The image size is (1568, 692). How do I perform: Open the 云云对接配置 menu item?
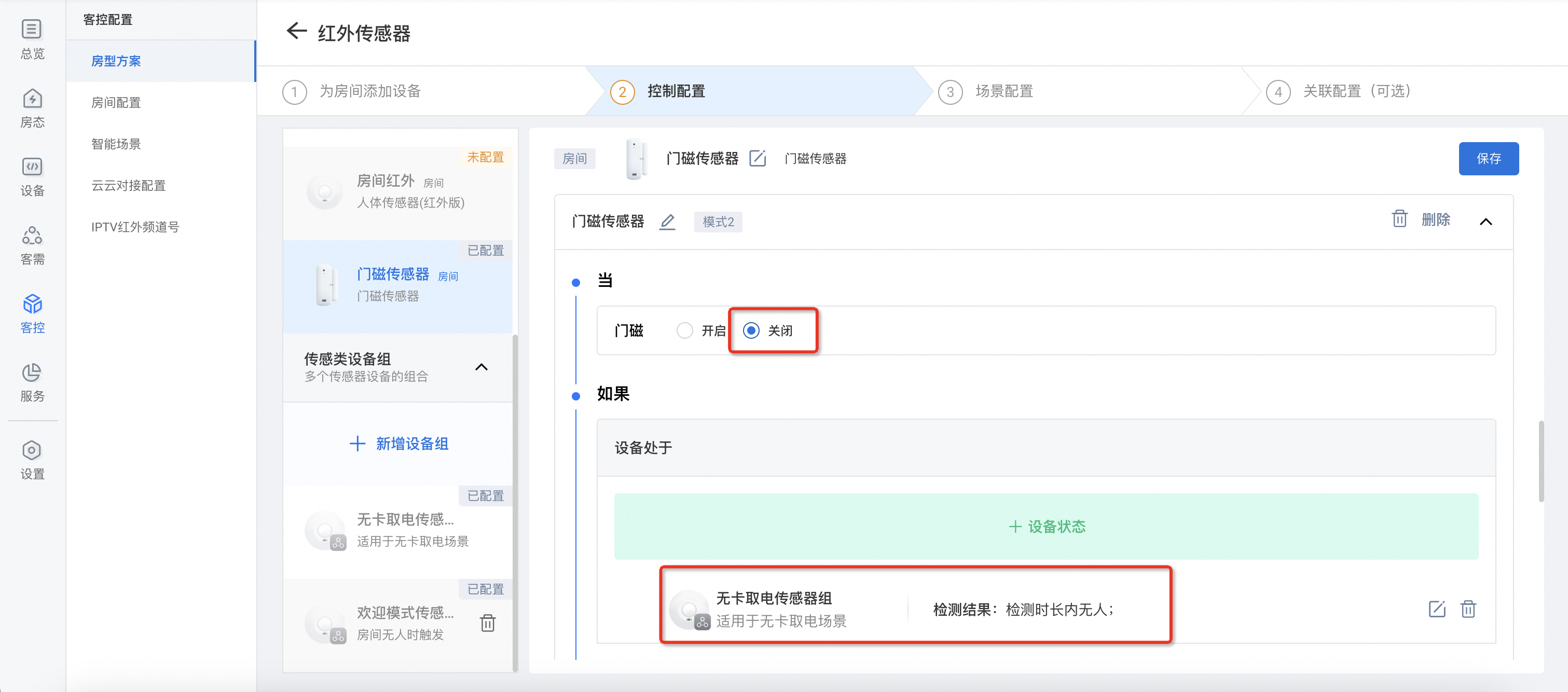[x=161, y=185]
